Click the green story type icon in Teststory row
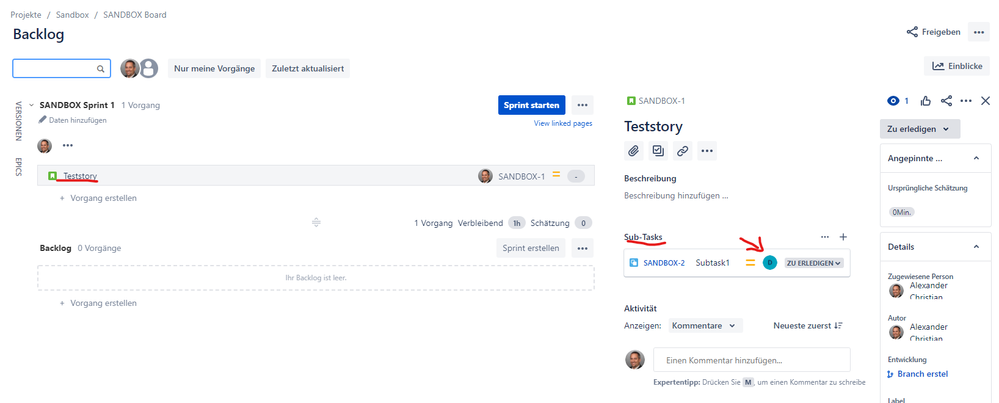This screenshot has height=403, width=999. pos(52,176)
